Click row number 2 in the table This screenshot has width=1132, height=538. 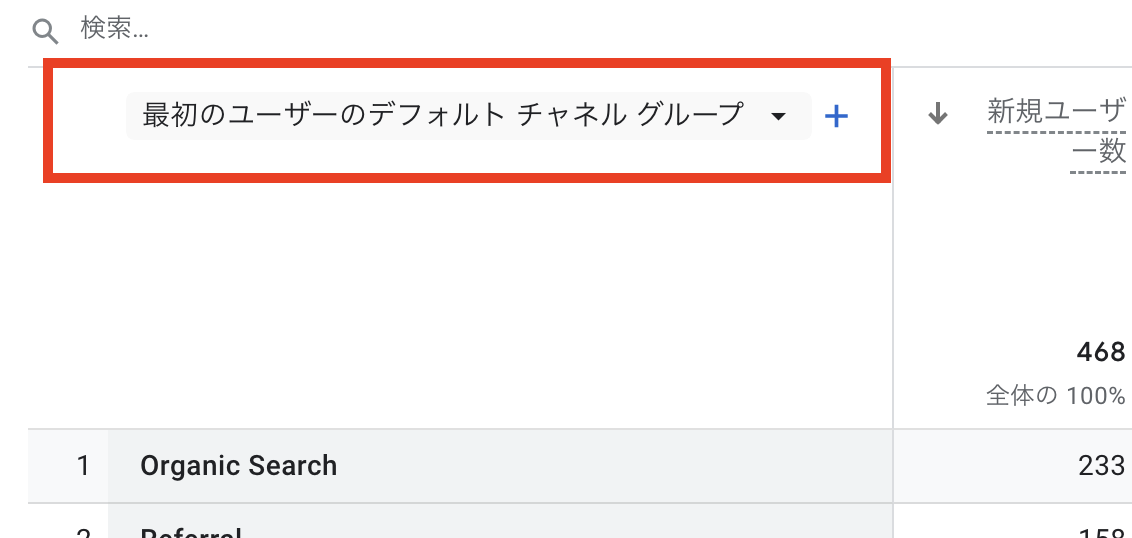point(83,533)
